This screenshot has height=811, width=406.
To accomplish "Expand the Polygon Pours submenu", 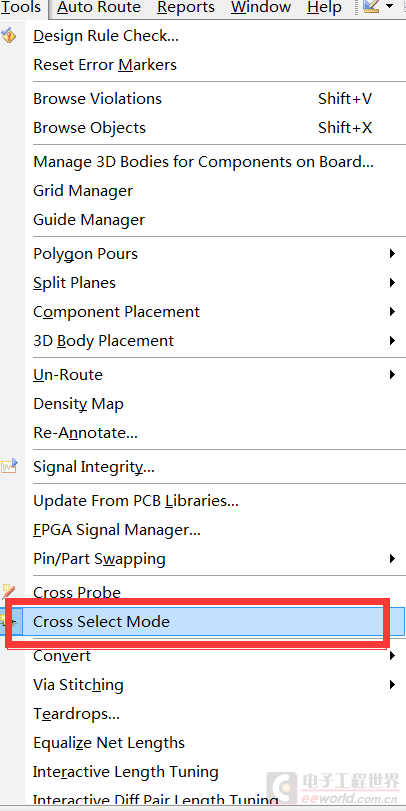I will [392, 254].
